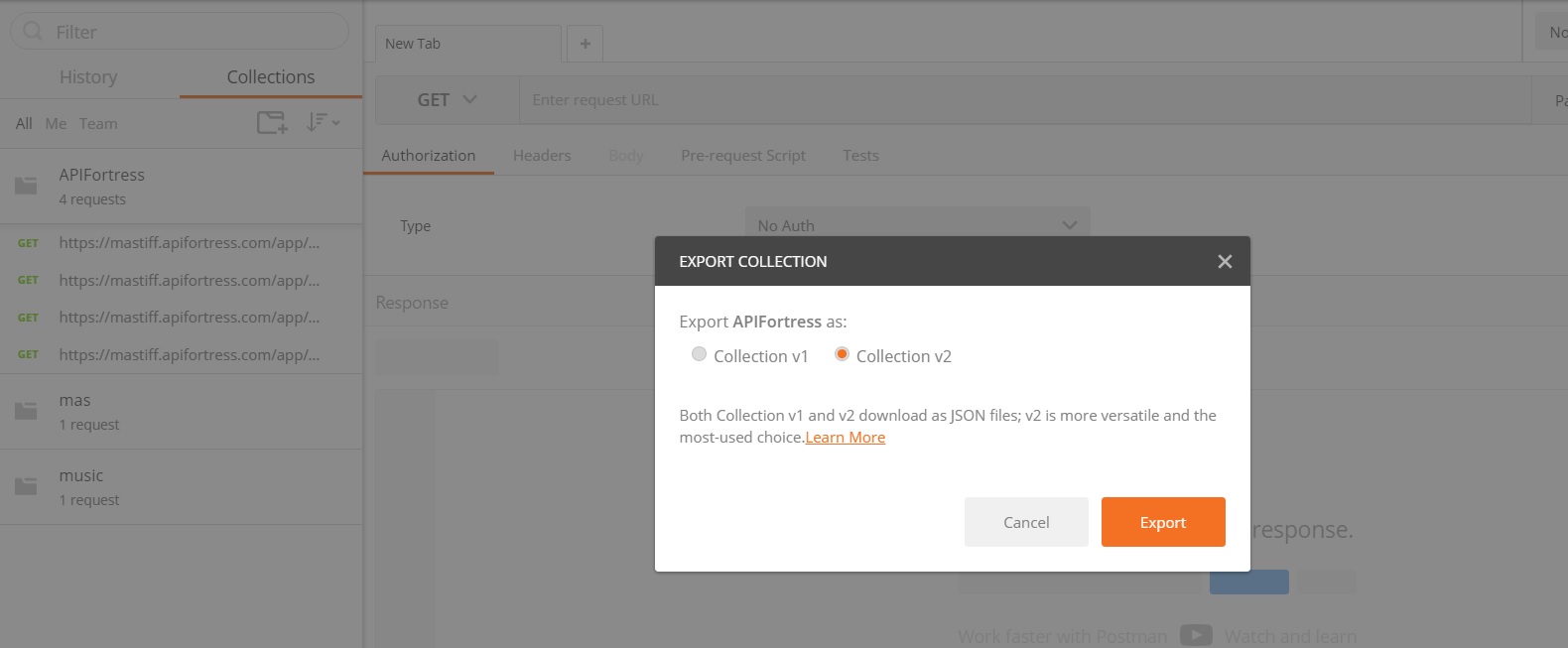Screen dimensions: 1568x648
Task: Open the GET method dropdown
Action: [x=447, y=100]
